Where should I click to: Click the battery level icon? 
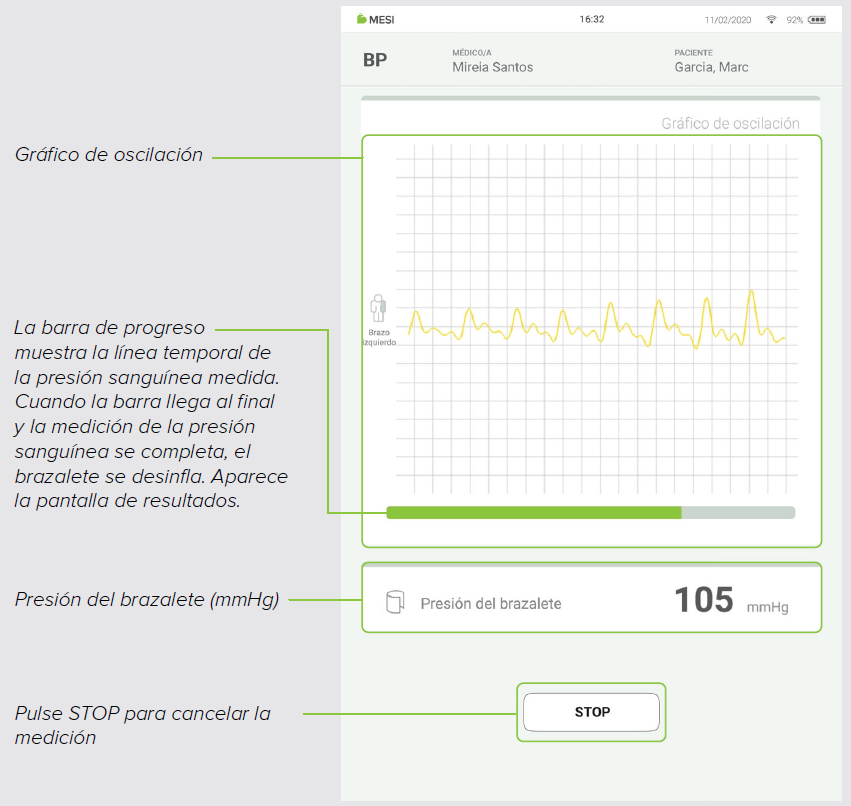point(819,18)
